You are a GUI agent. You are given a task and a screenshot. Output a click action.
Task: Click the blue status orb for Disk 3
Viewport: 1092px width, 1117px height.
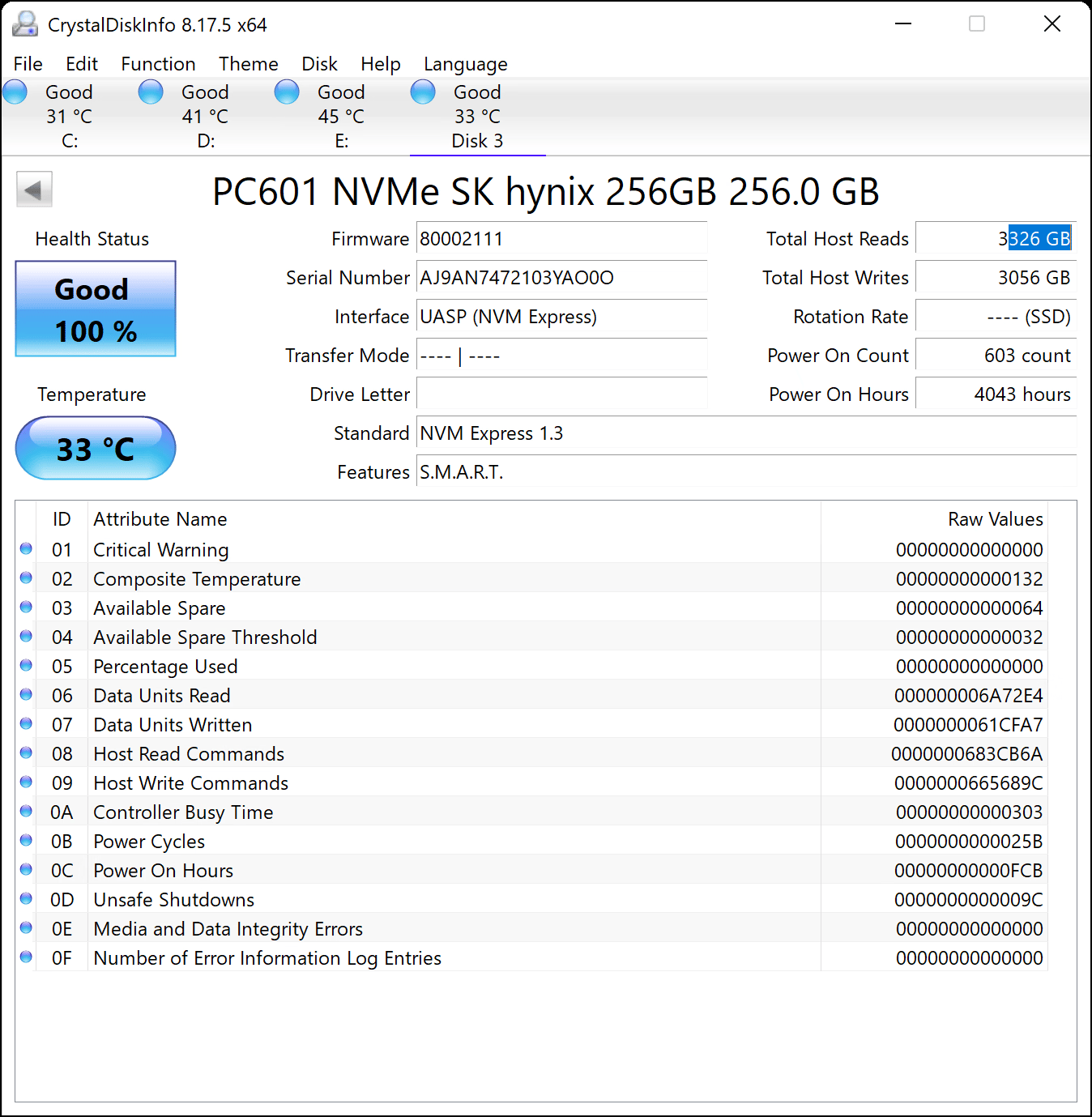tap(423, 92)
